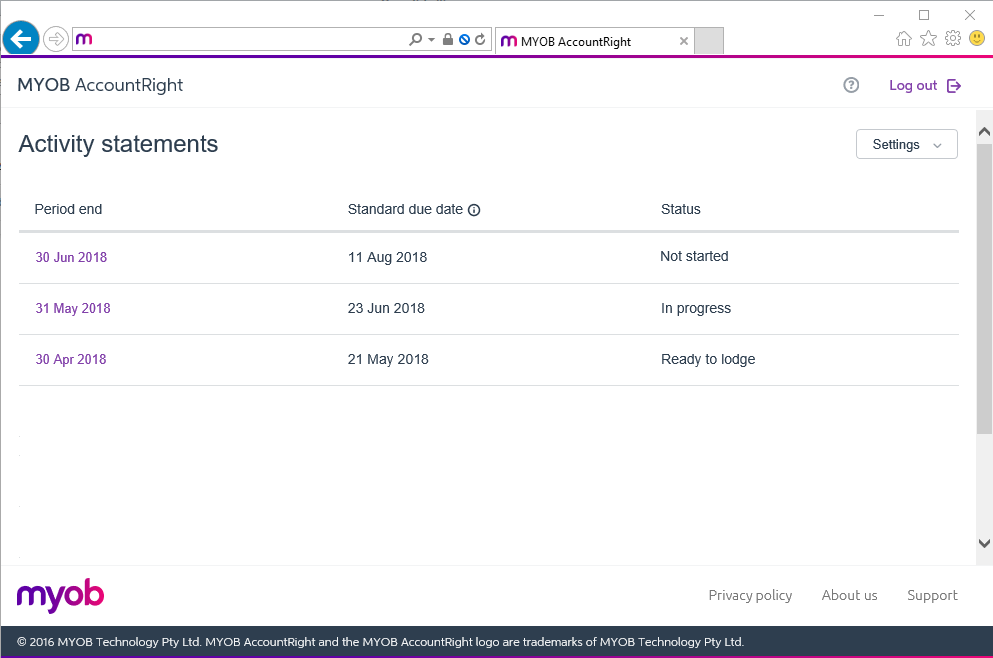Open the 31 May 2018 activity statement
The image size is (993, 658).
73,309
